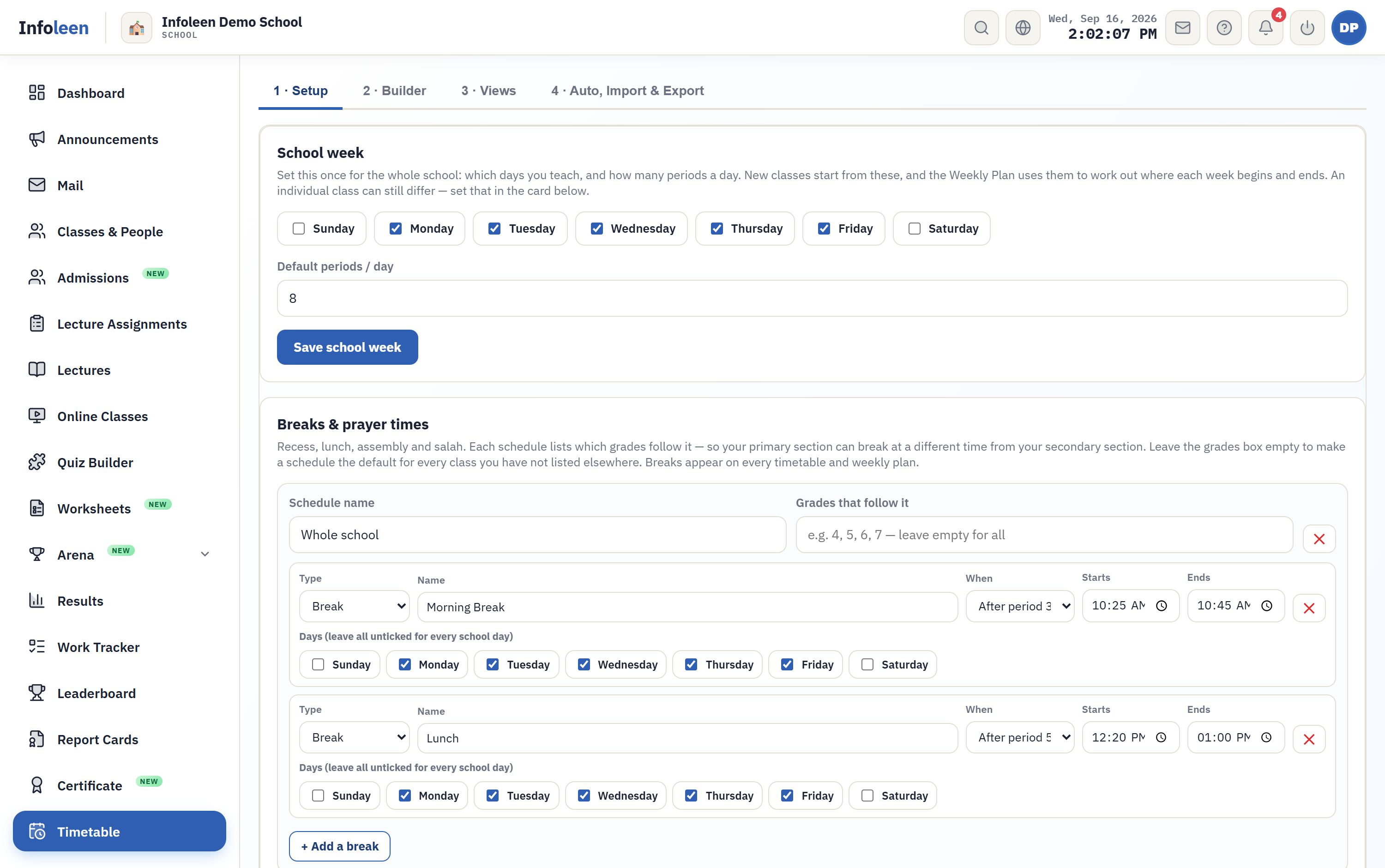Image resolution: width=1385 pixels, height=868 pixels.
Task: Delete the Whole school schedule
Action: (x=1319, y=539)
